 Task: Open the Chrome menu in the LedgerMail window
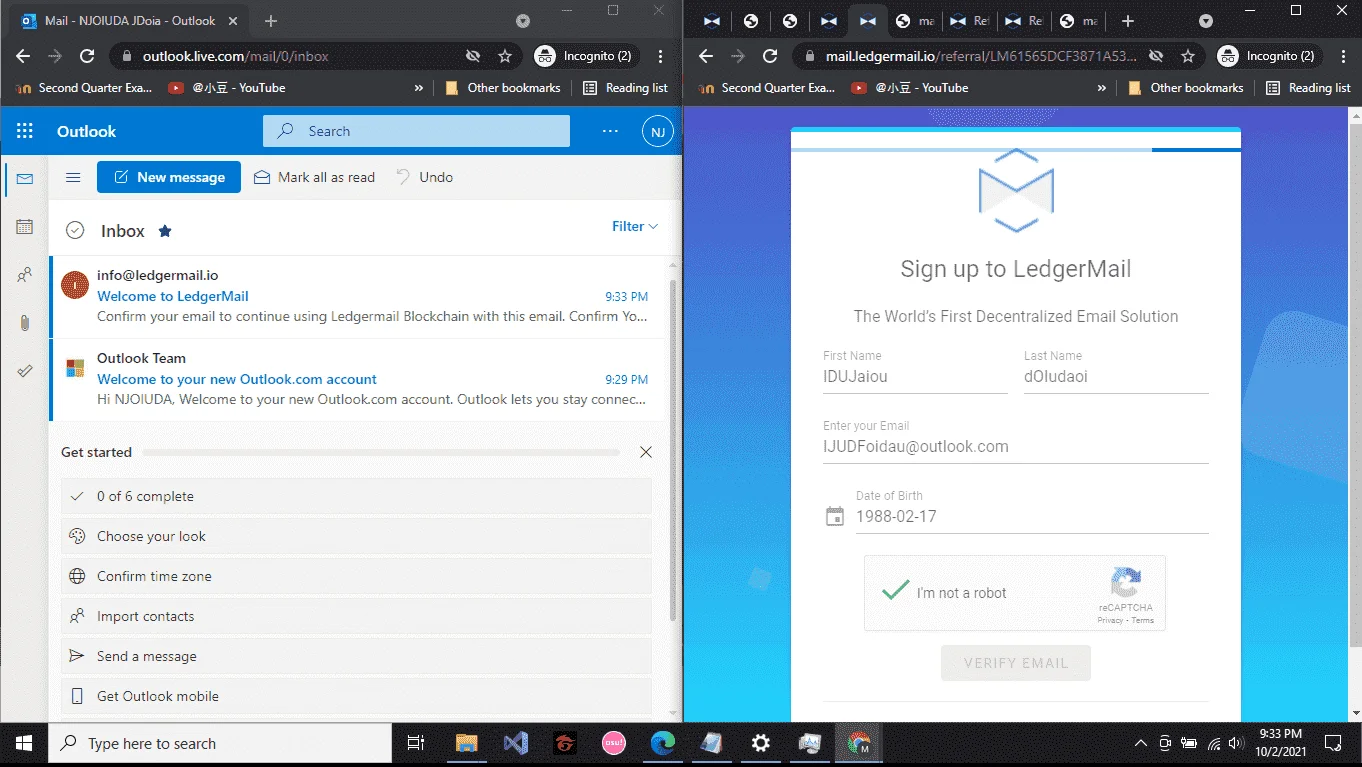click(x=1344, y=56)
